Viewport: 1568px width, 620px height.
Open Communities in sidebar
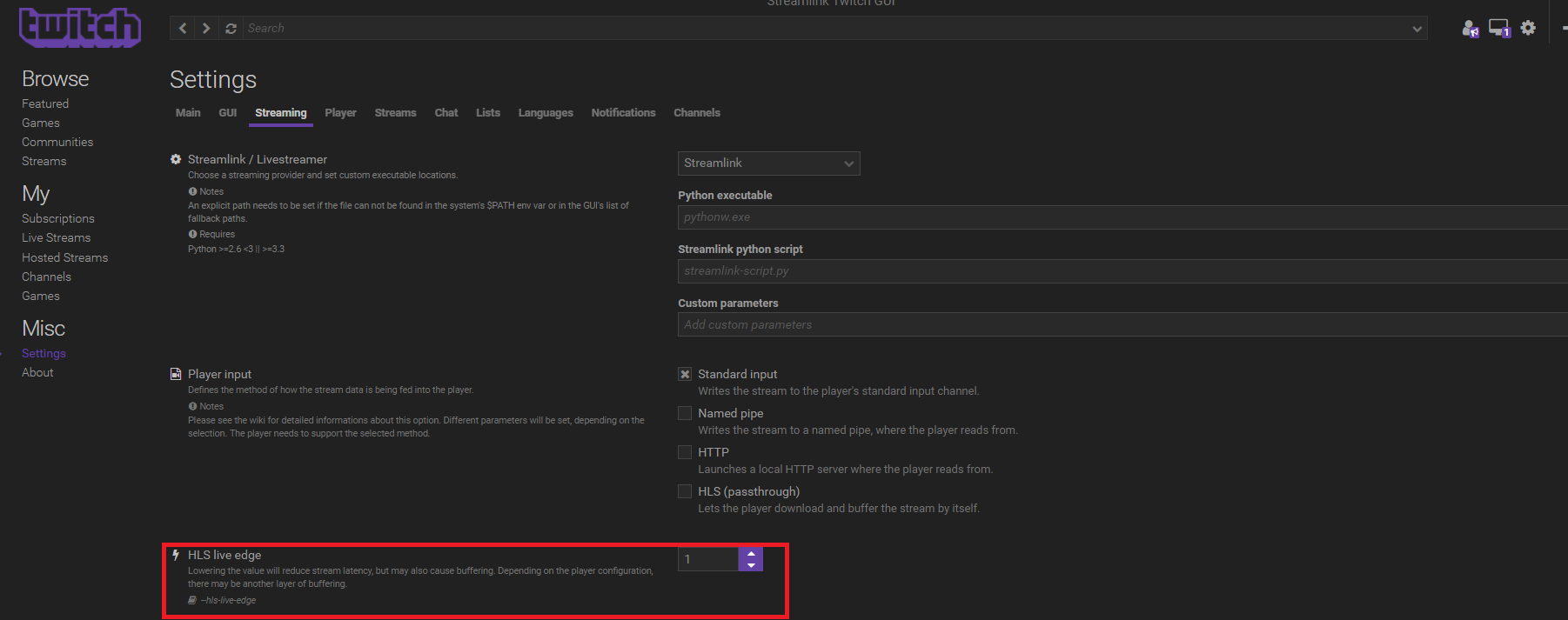(x=57, y=142)
